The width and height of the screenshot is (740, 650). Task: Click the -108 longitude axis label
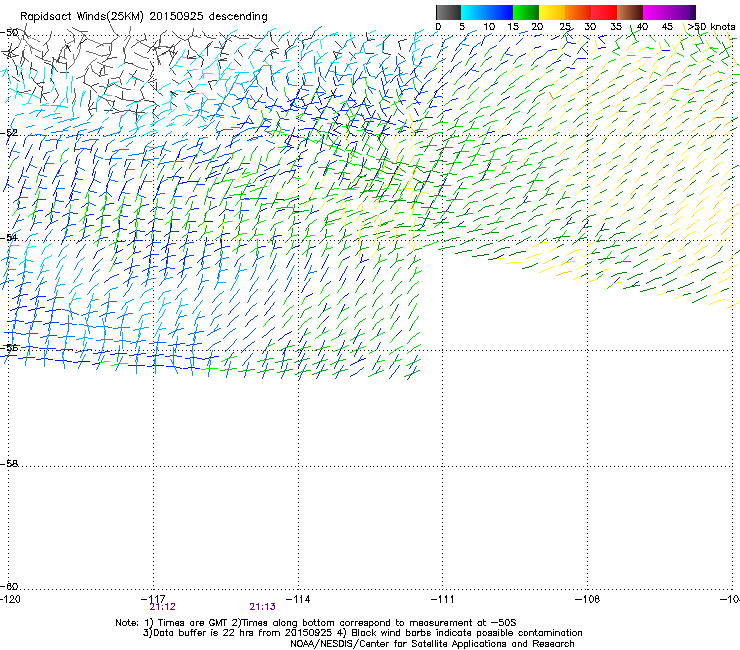(587, 599)
